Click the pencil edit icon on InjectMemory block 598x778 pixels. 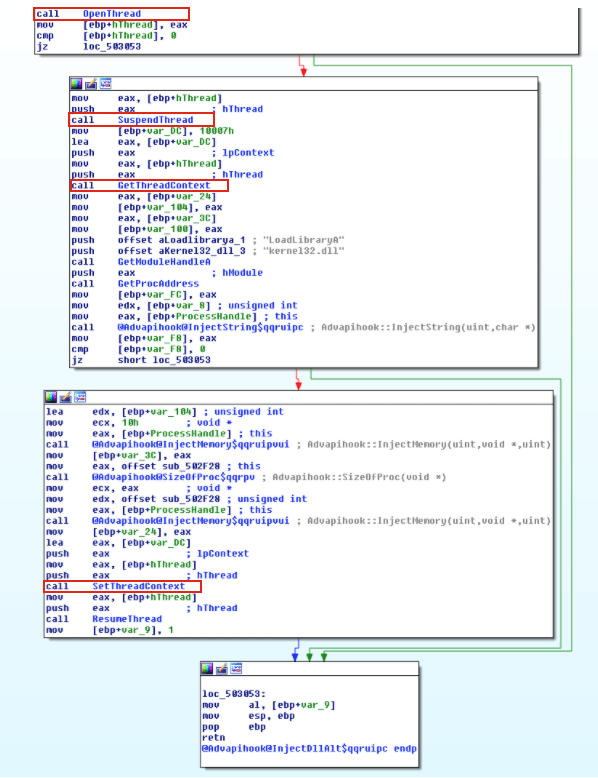[66, 397]
